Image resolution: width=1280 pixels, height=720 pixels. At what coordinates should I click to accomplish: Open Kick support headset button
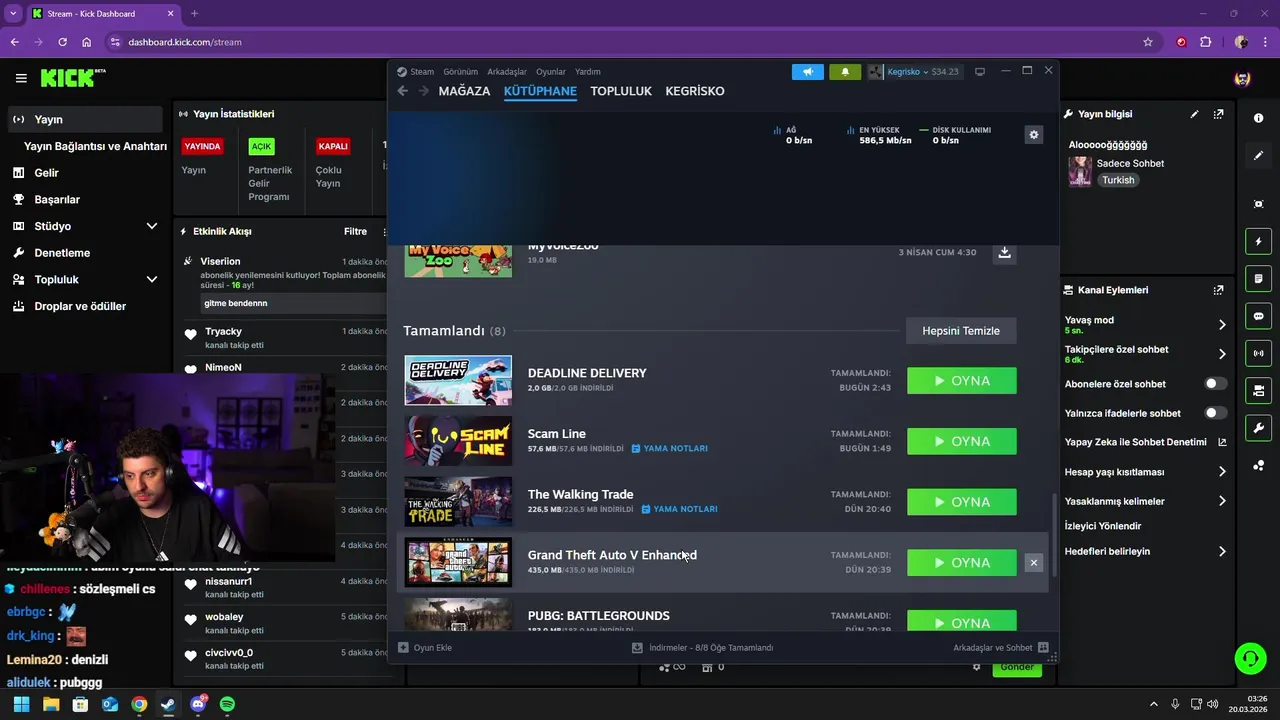[x=1250, y=658]
